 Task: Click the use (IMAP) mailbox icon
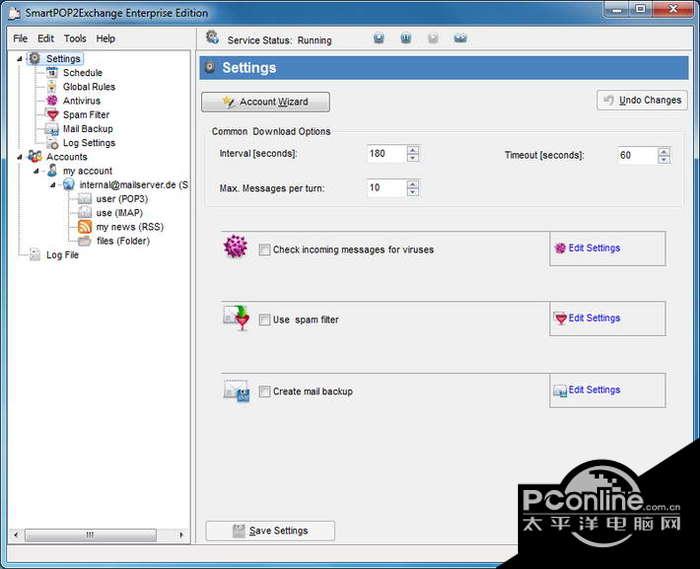pos(85,213)
